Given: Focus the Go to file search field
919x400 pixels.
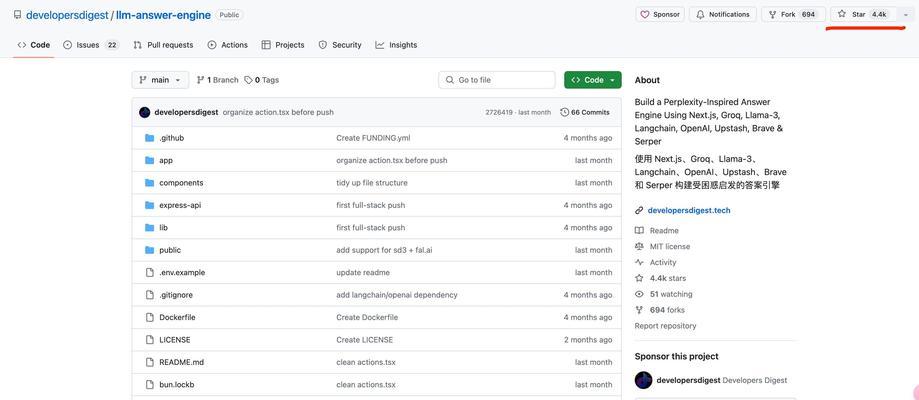Looking at the screenshot, I should 496,80.
